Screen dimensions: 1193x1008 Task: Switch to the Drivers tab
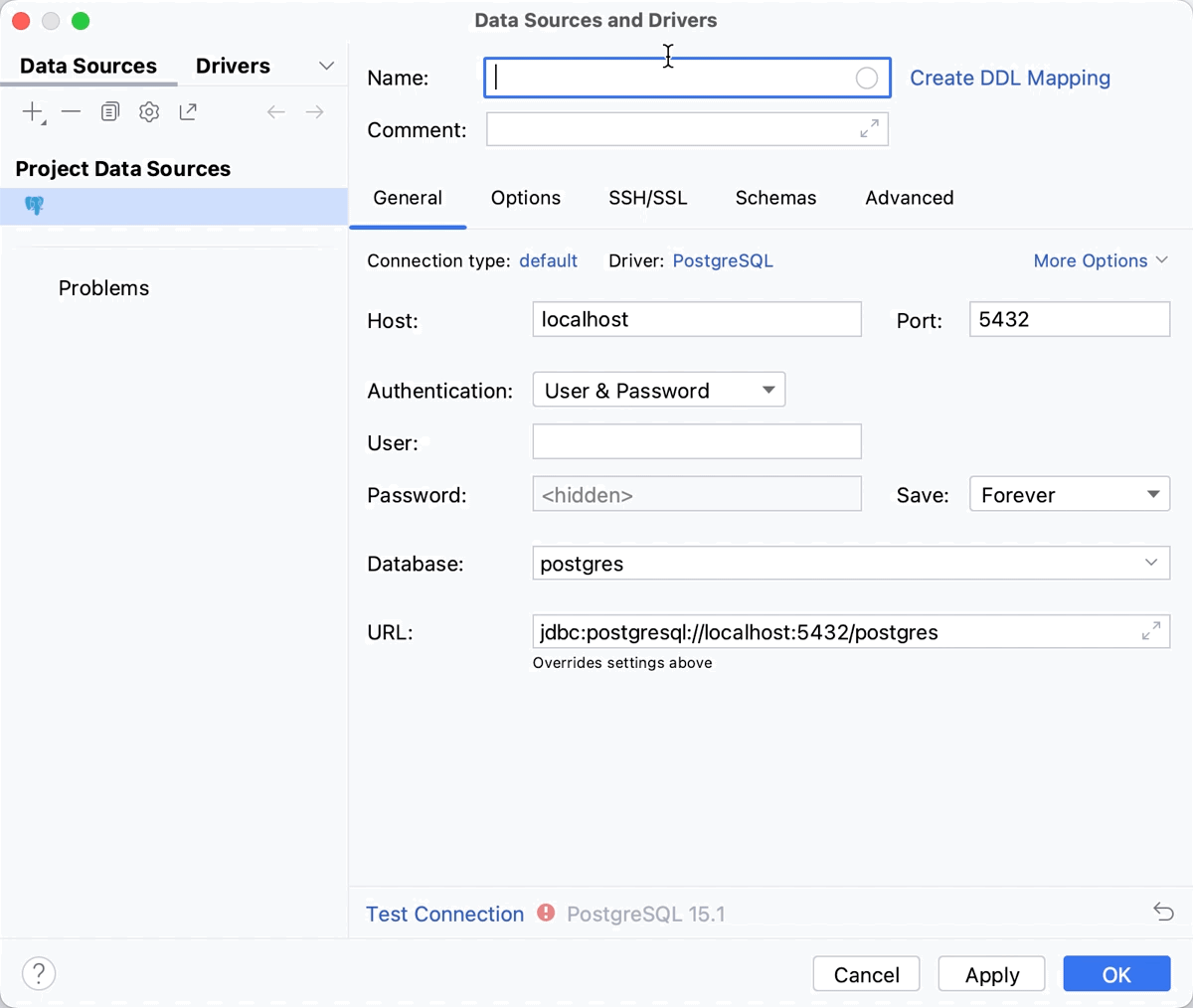tap(233, 66)
